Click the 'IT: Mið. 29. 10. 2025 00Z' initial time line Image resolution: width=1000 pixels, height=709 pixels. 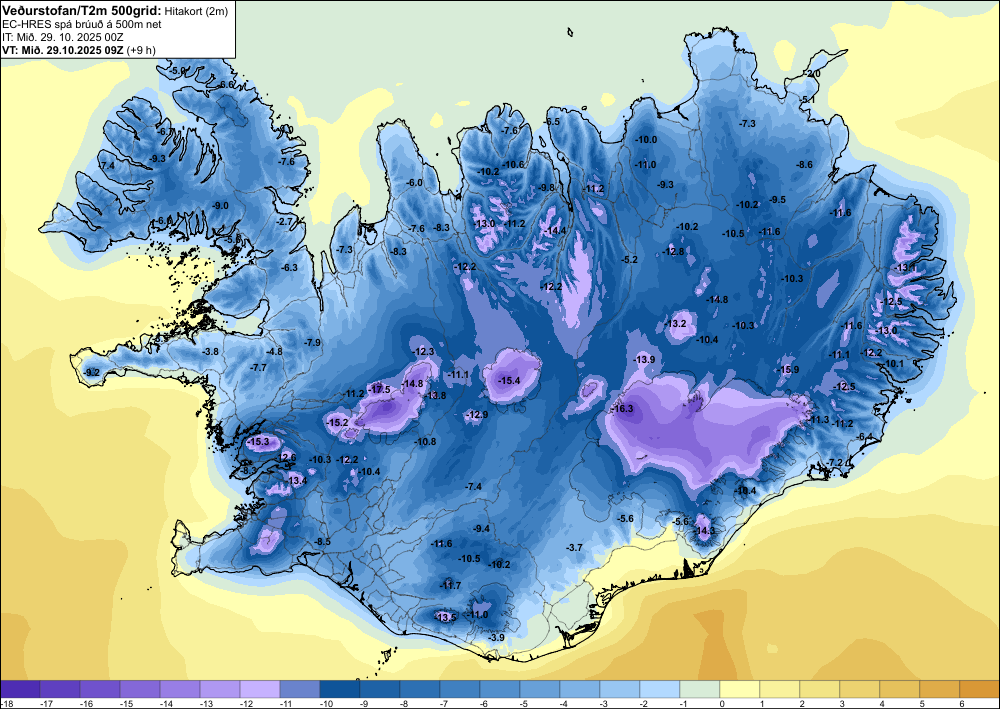pyautogui.click(x=62, y=37)
